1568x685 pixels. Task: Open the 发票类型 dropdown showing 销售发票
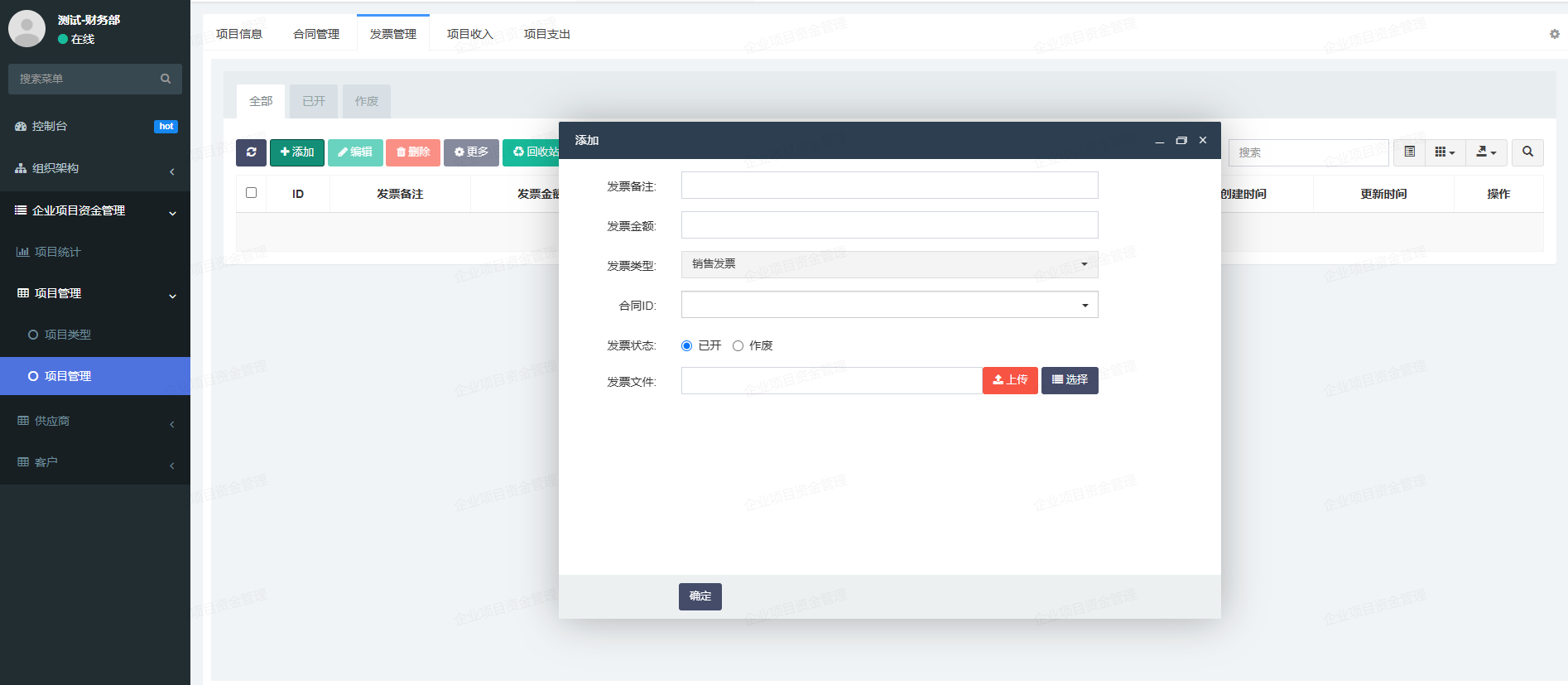[889, 264]
